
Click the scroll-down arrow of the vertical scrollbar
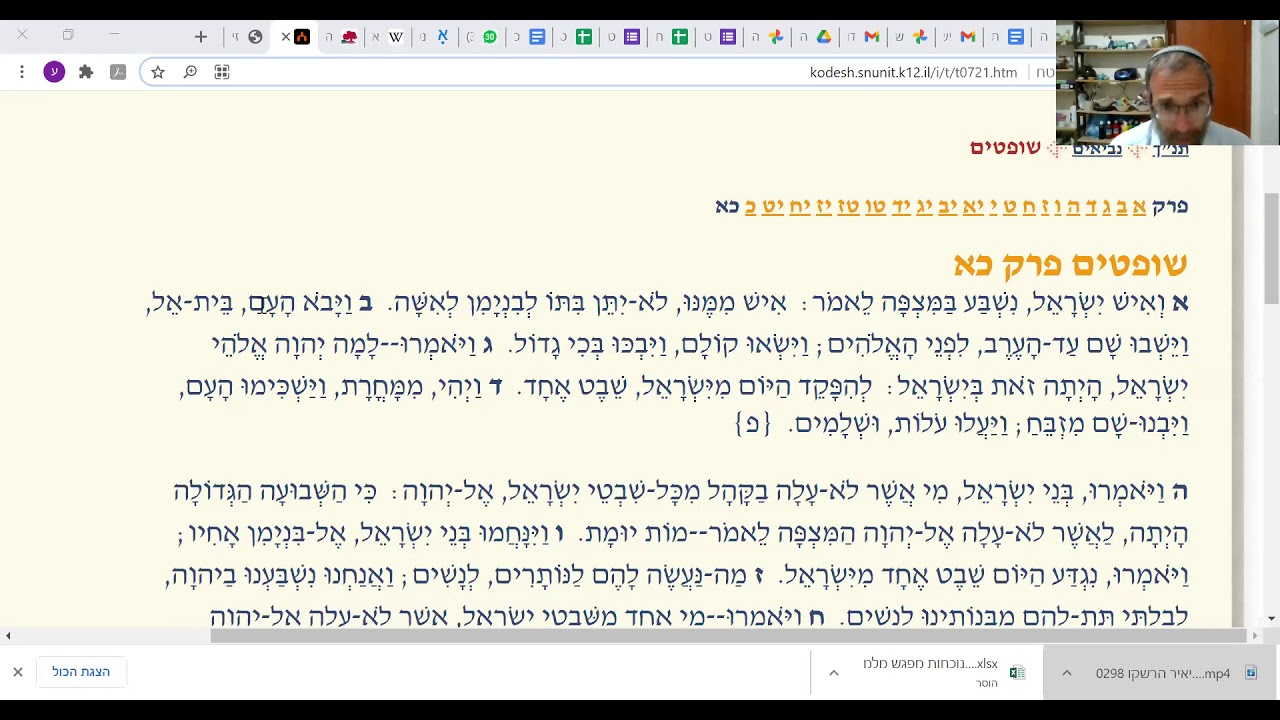tap(1271, 618)
